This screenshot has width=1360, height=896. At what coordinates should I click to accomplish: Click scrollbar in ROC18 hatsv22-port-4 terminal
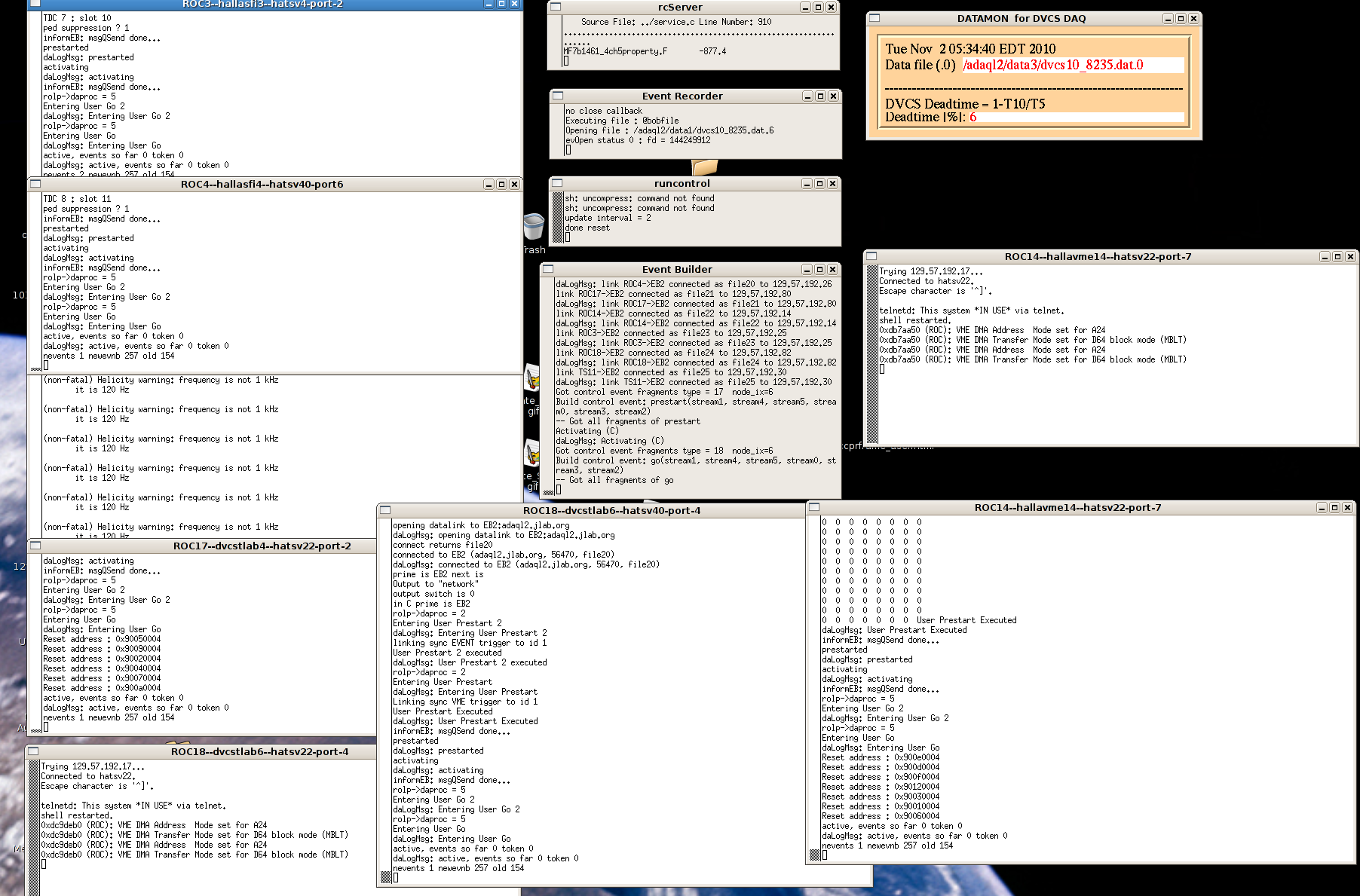(33, 827)
